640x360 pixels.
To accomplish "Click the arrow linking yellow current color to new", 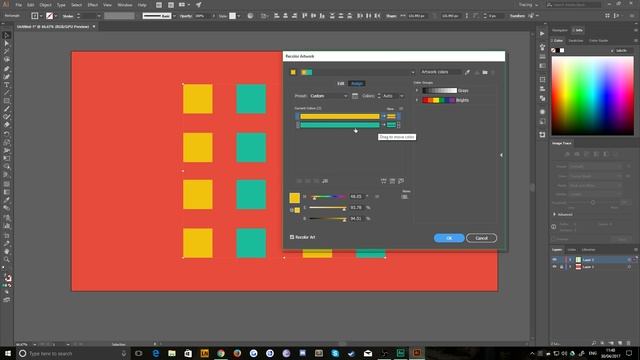I will coord(383,116).
